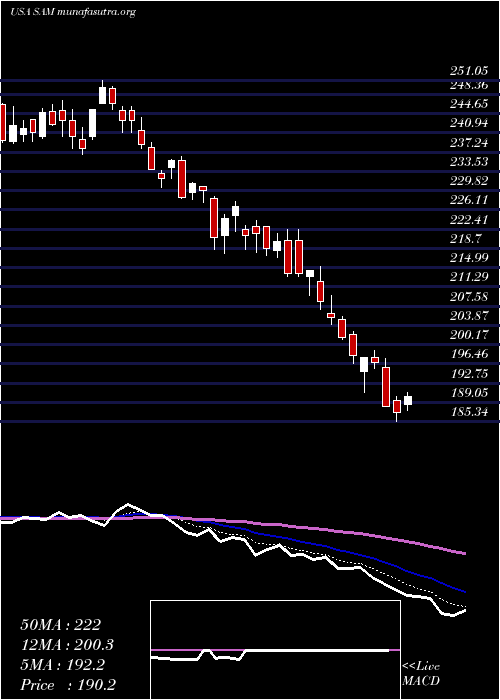Select the 240.94 price level label
This screenshot has height=700, width=500.
pos(468,124)
